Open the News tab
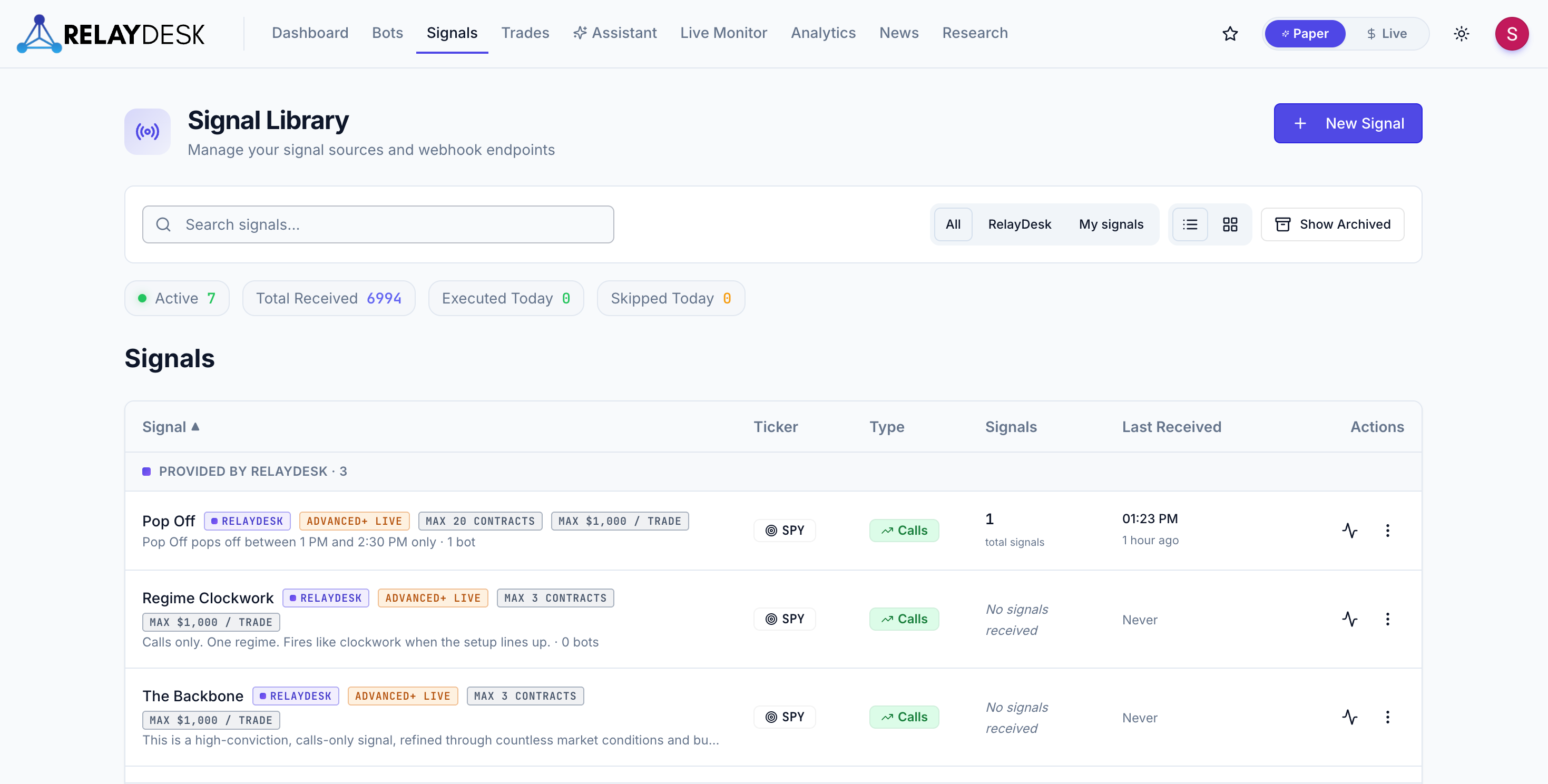 pos(898,33)
